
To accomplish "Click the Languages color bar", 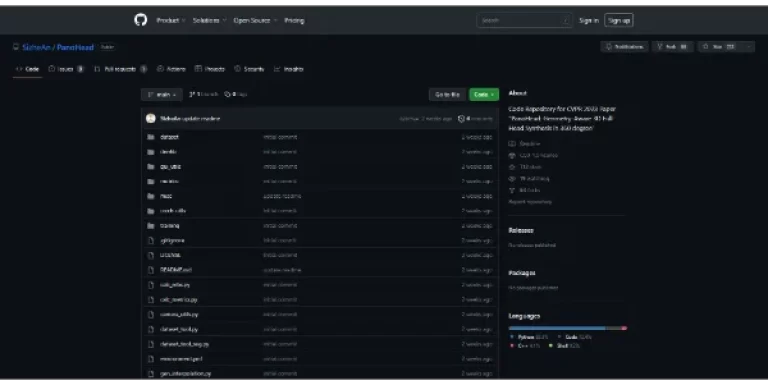I will [x=568, y=328].
